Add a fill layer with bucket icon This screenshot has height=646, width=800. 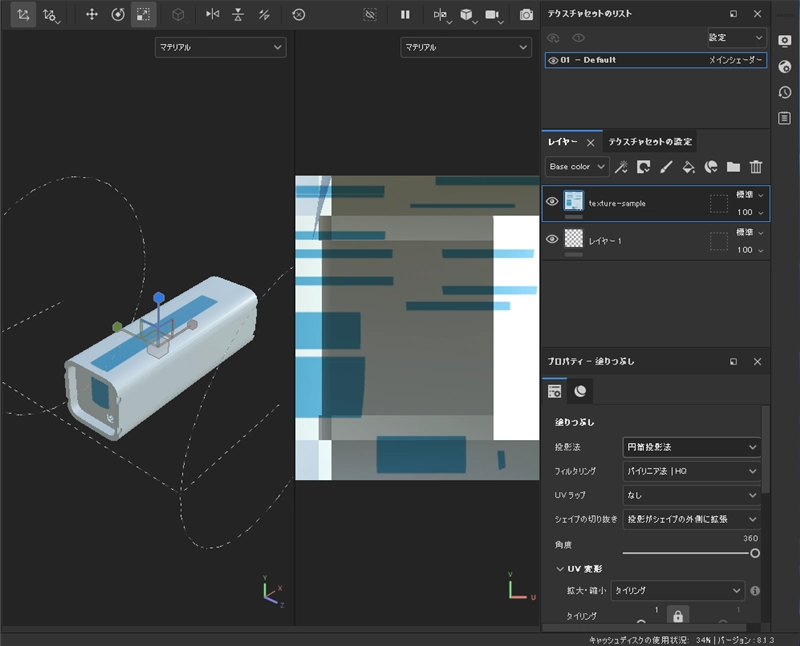(688, 167)
